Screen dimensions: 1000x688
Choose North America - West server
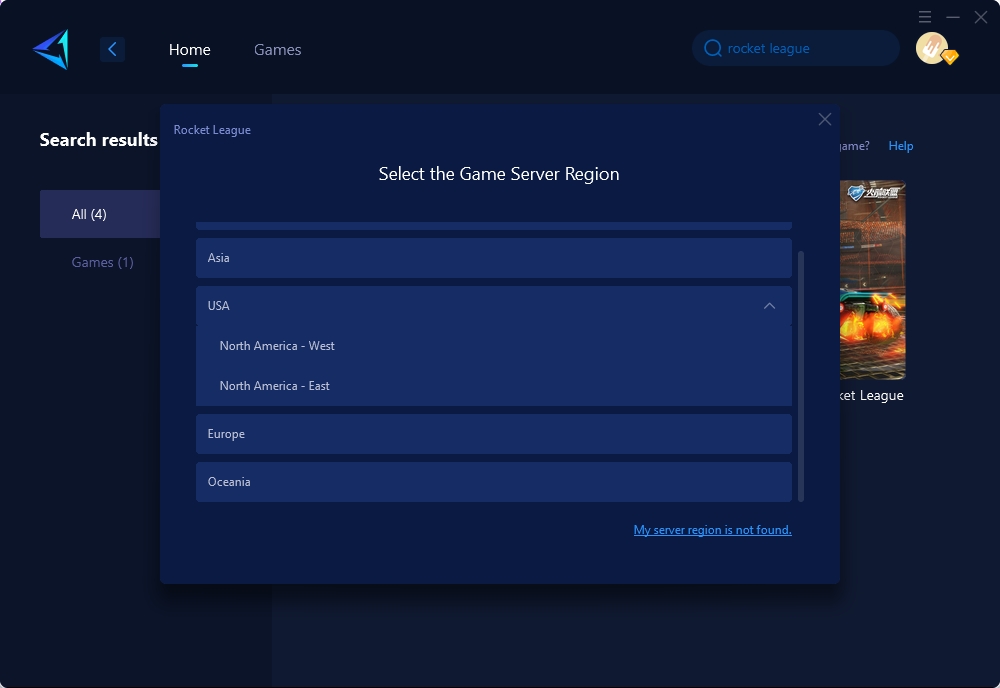(494, 346)
